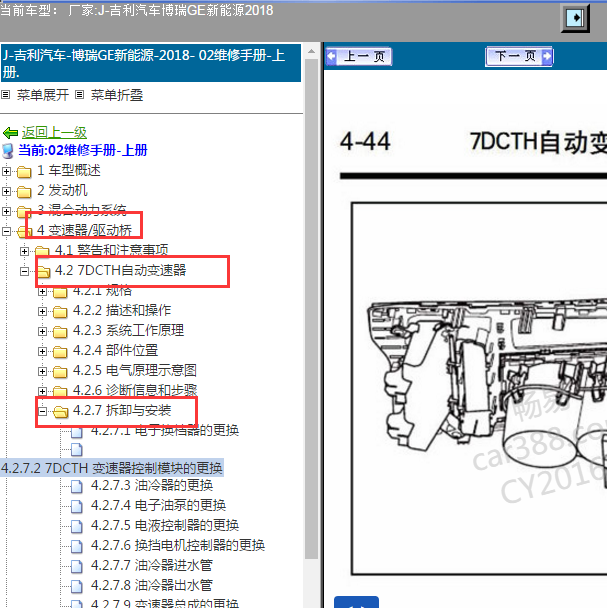Click document icon of 4.2.7.3 油冷器的更换
Viewport: 607px width, 608px height.
click(x=77, y=486)
